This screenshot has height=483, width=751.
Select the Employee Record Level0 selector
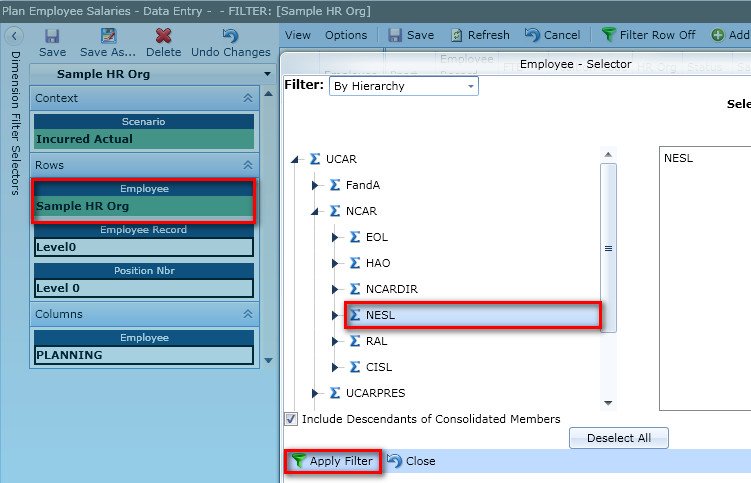pyautogui.click(x=144, y=247)
